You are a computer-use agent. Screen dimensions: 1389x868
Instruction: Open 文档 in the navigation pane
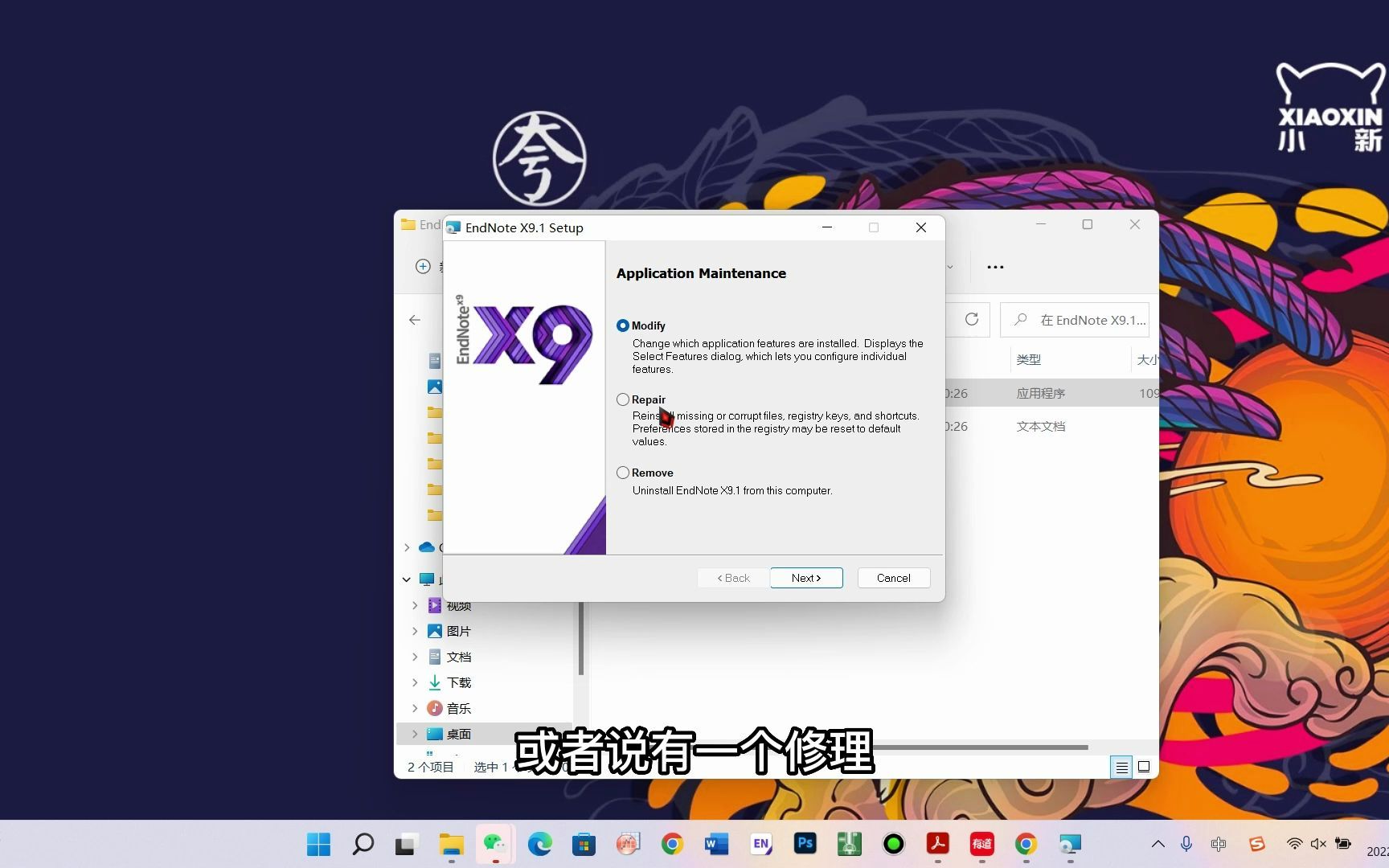458,657
